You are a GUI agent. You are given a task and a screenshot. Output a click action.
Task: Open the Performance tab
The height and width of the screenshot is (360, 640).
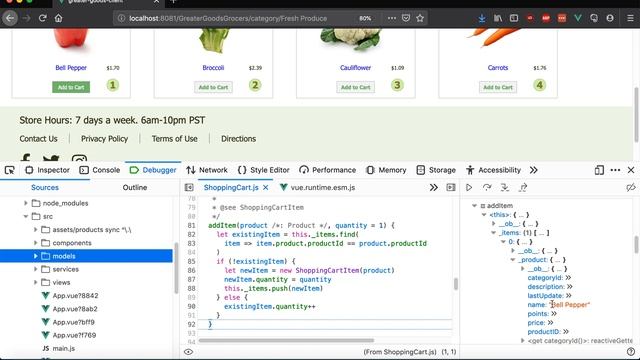coord(328,170)
